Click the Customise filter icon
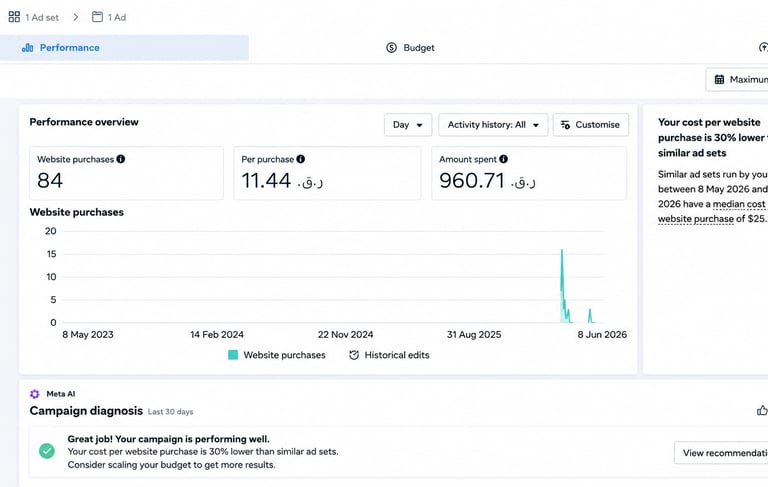Image resolution: width=768 pixels, height=487 pixels. [x=565, y=125]
